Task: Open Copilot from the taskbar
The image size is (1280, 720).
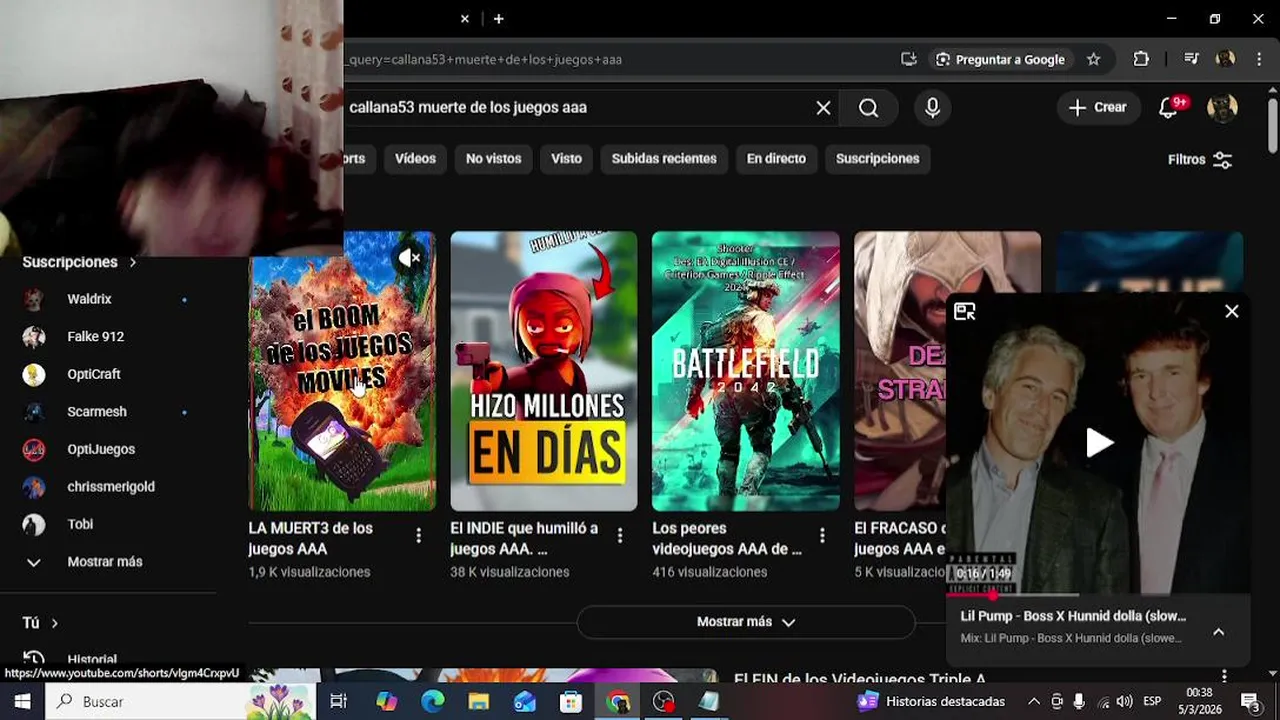Action: pos(386,702)
